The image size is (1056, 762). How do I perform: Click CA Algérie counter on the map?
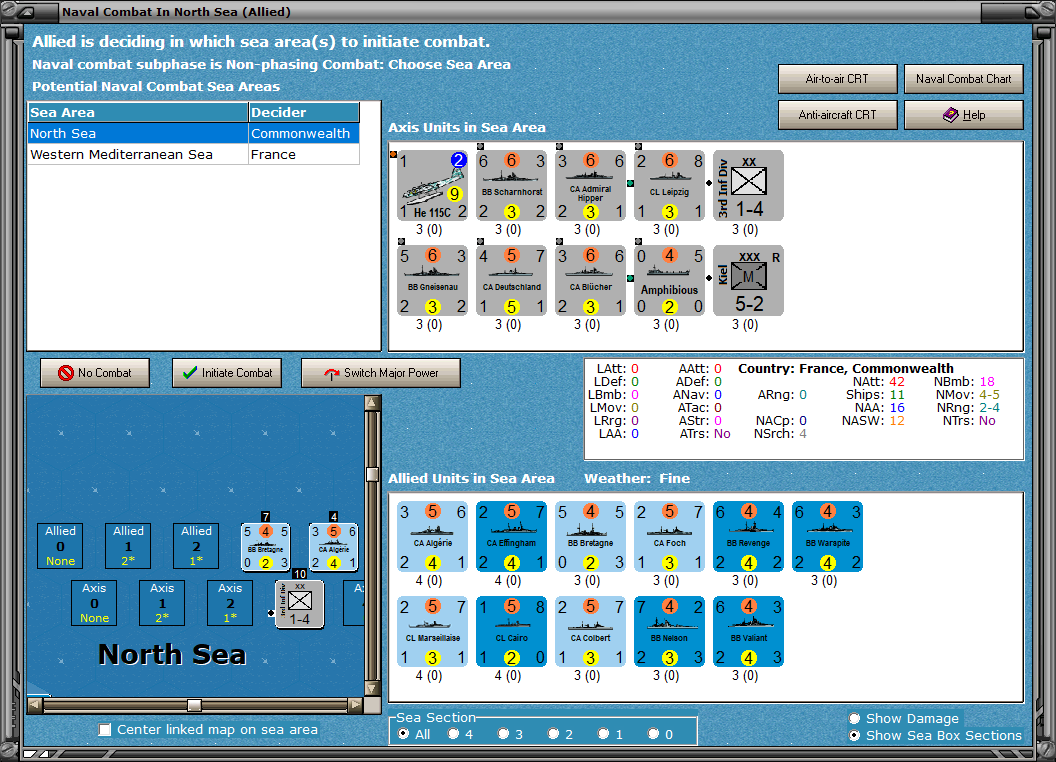pos(333,547)
